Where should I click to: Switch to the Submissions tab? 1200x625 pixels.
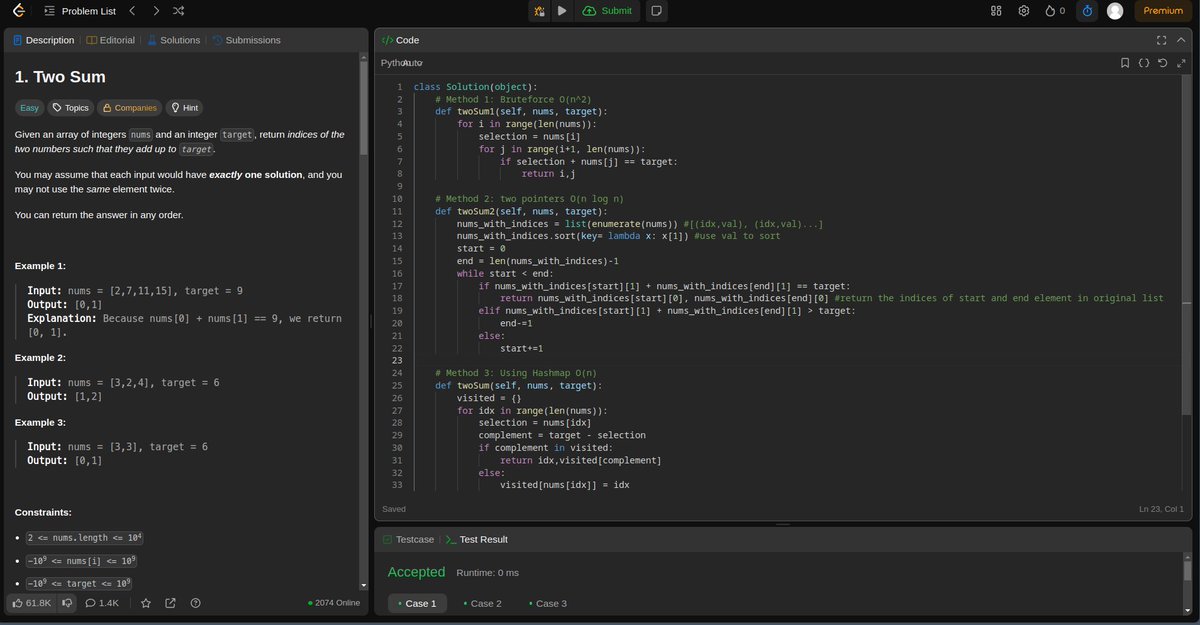click(x=246, y=40)
